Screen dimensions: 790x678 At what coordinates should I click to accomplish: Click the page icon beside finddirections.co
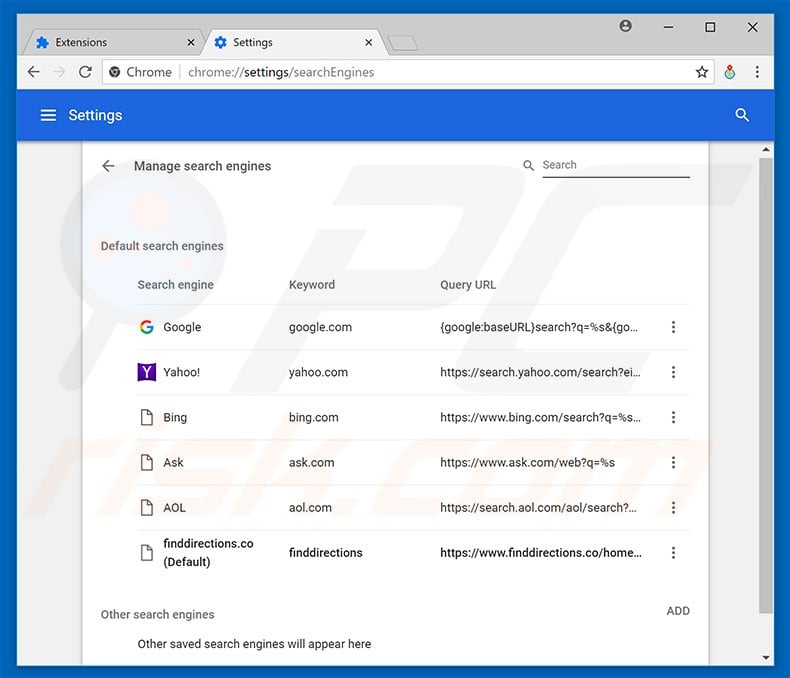click(x=147, y=553)
